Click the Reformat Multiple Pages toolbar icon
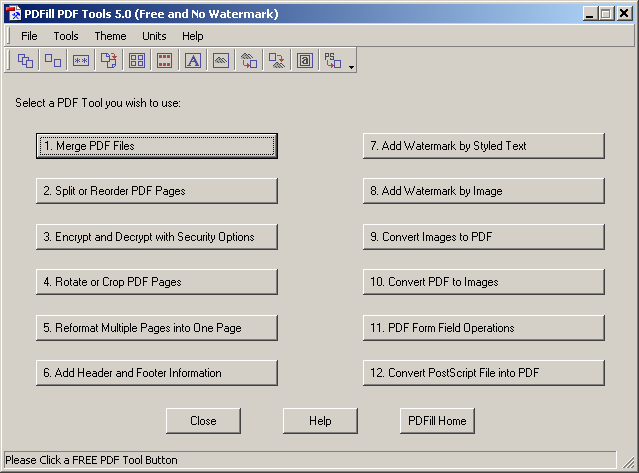The image size is (639, 473). (137, 61)
